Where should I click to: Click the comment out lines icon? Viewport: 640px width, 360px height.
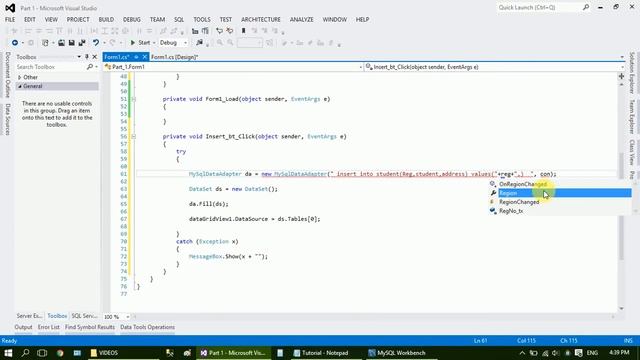click(x=219, y=31)
